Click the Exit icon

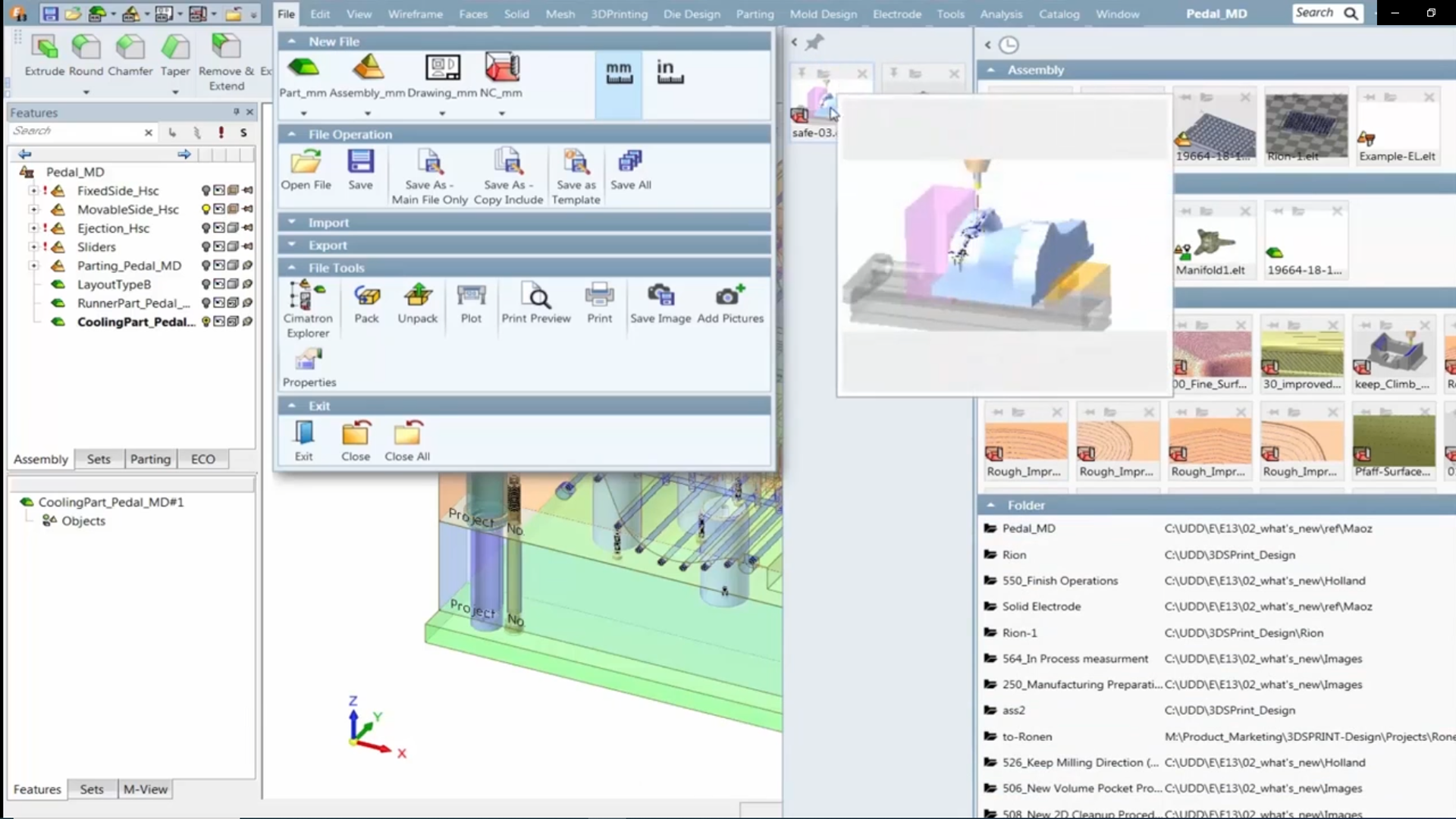click(x=303, y=441)
